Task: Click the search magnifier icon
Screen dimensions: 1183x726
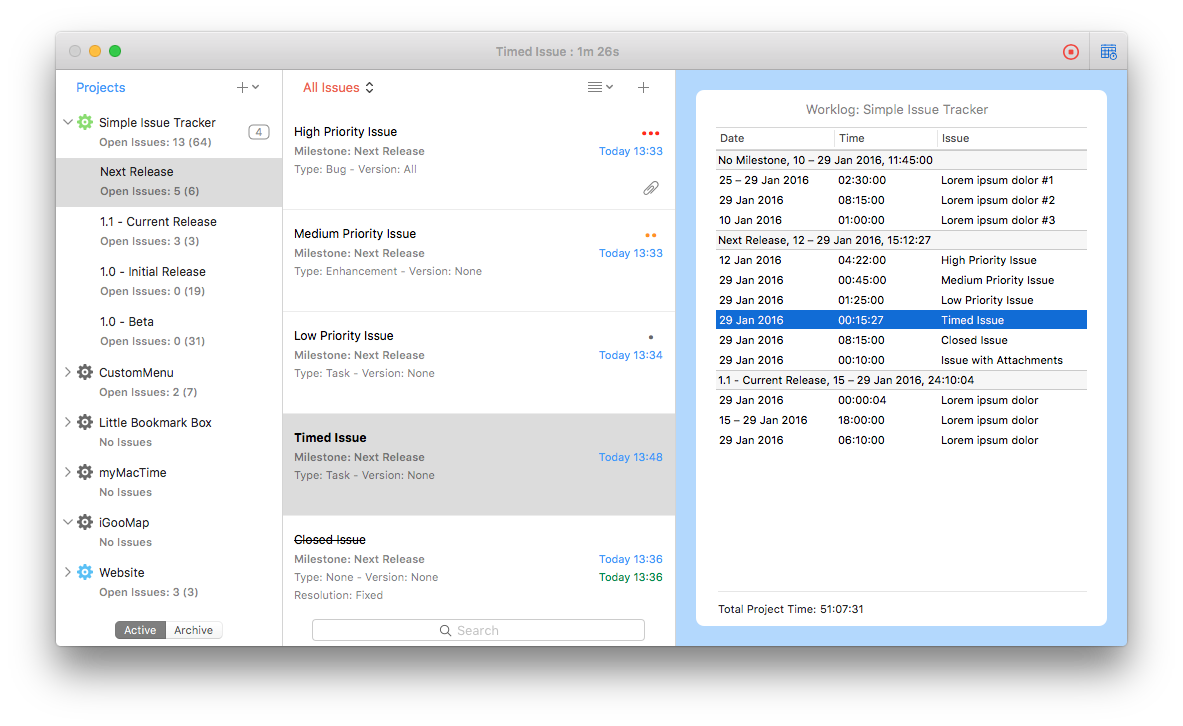Action: coord(445,631)
